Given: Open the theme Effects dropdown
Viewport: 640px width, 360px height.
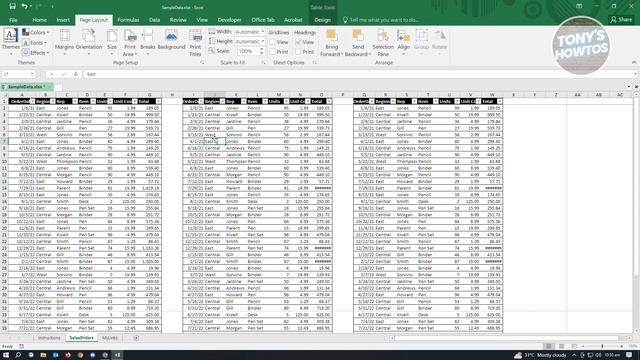Looking at the screenshot, I should click(x=36, y=53).
